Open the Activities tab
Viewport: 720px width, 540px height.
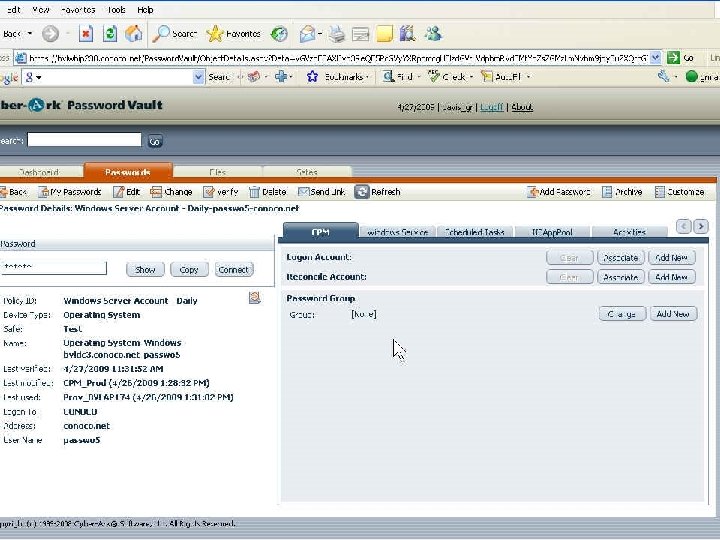click(x=629, y=232)
